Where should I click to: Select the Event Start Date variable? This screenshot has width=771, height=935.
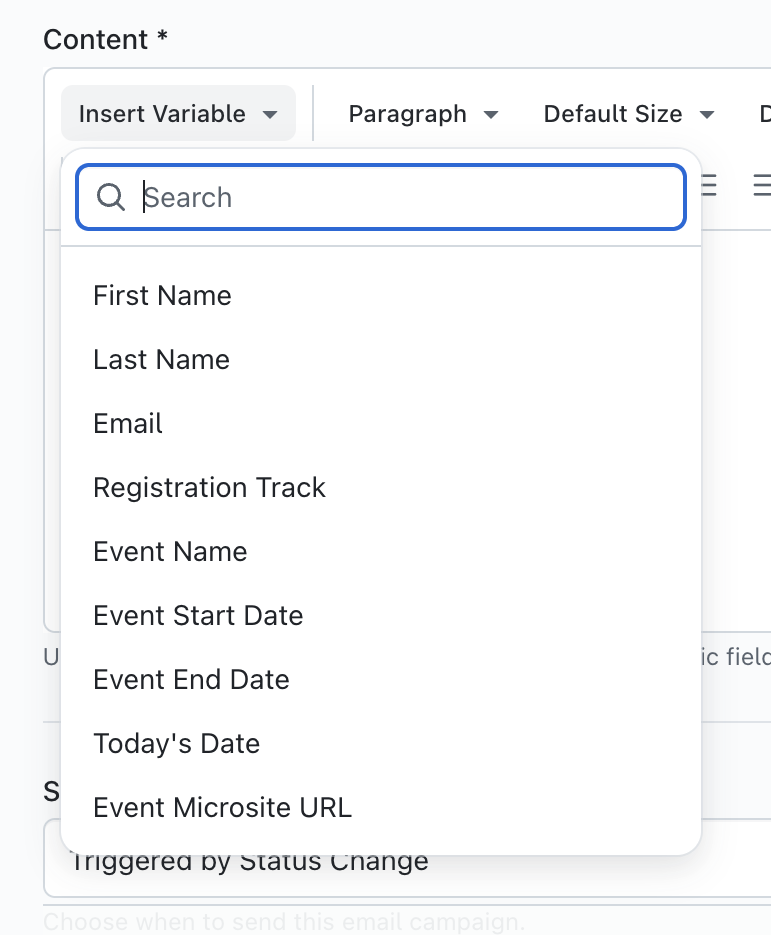[198, 616]
